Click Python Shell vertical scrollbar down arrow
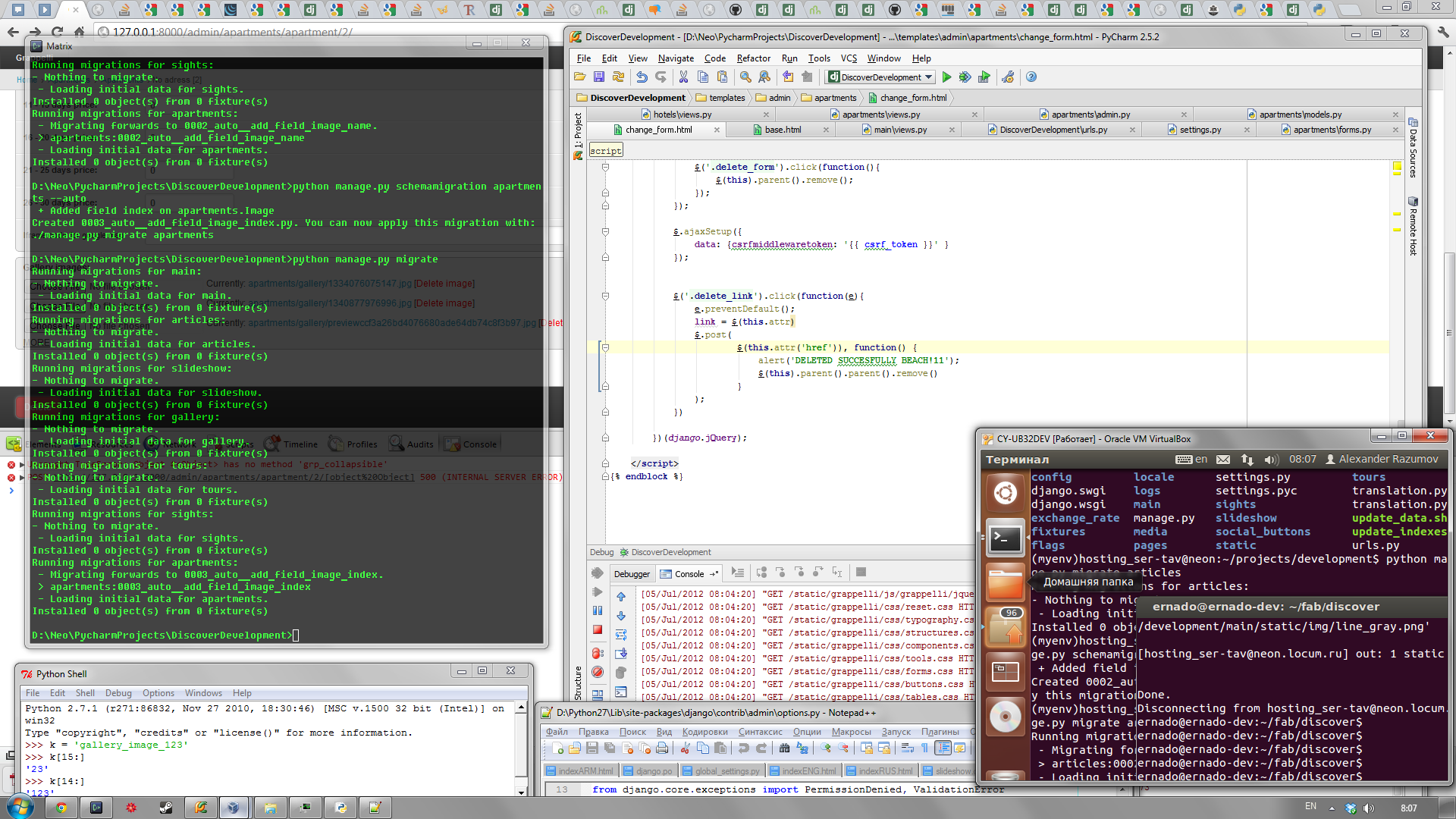The height and width of the screenshot is (819, 1456). 521,792
